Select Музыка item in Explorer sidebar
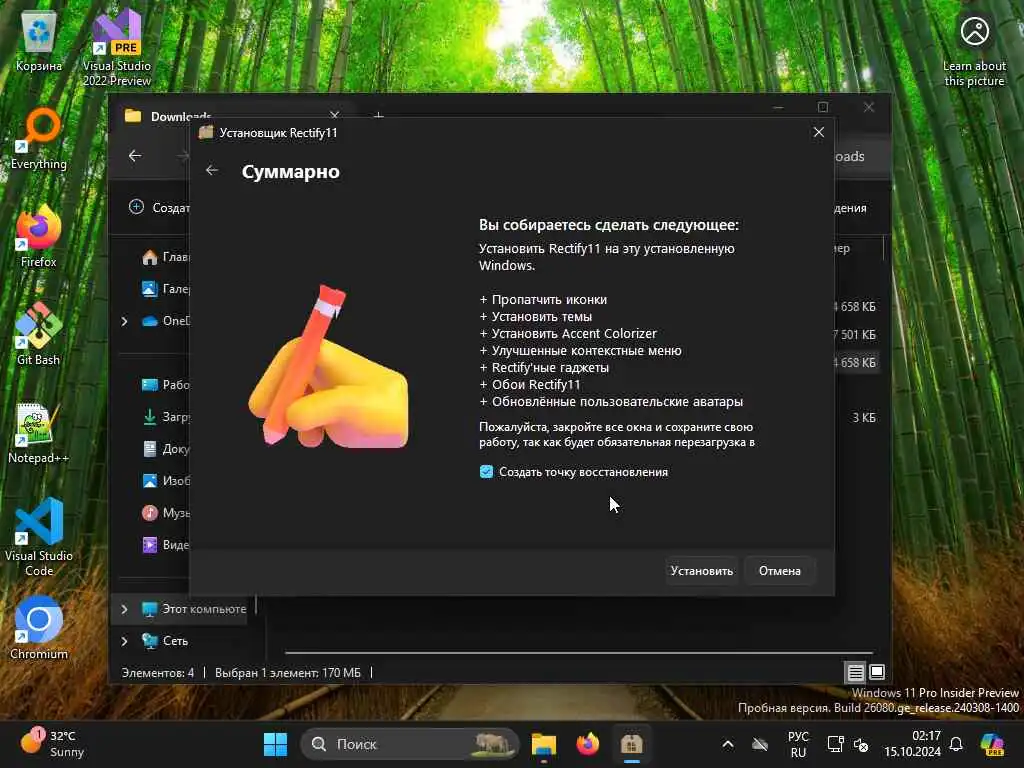Image resolution: width=1024 pixels, height=768 pixels. (x=165, y=513)
